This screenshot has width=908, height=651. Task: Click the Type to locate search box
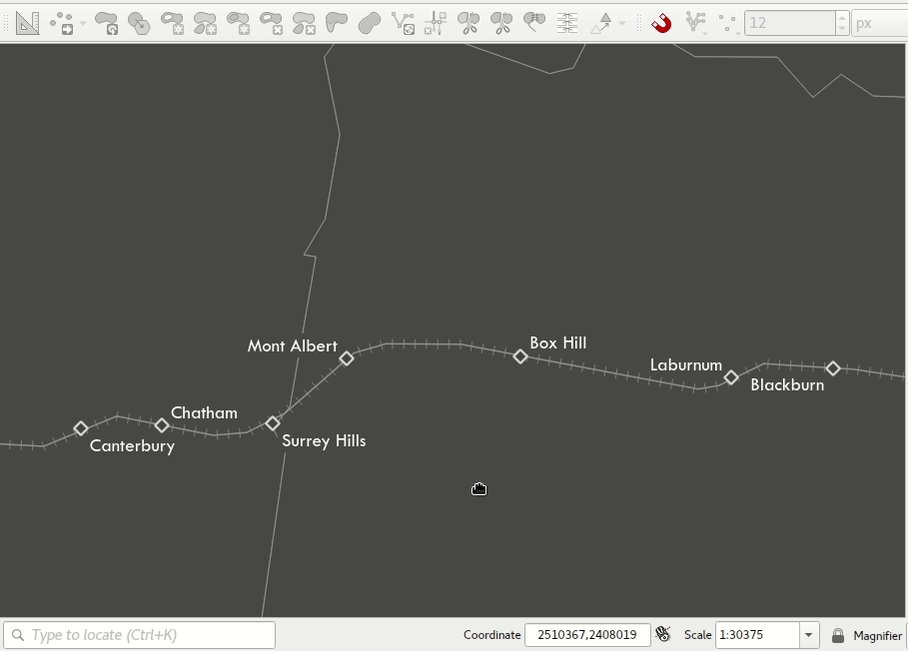[x=139, y=635]
